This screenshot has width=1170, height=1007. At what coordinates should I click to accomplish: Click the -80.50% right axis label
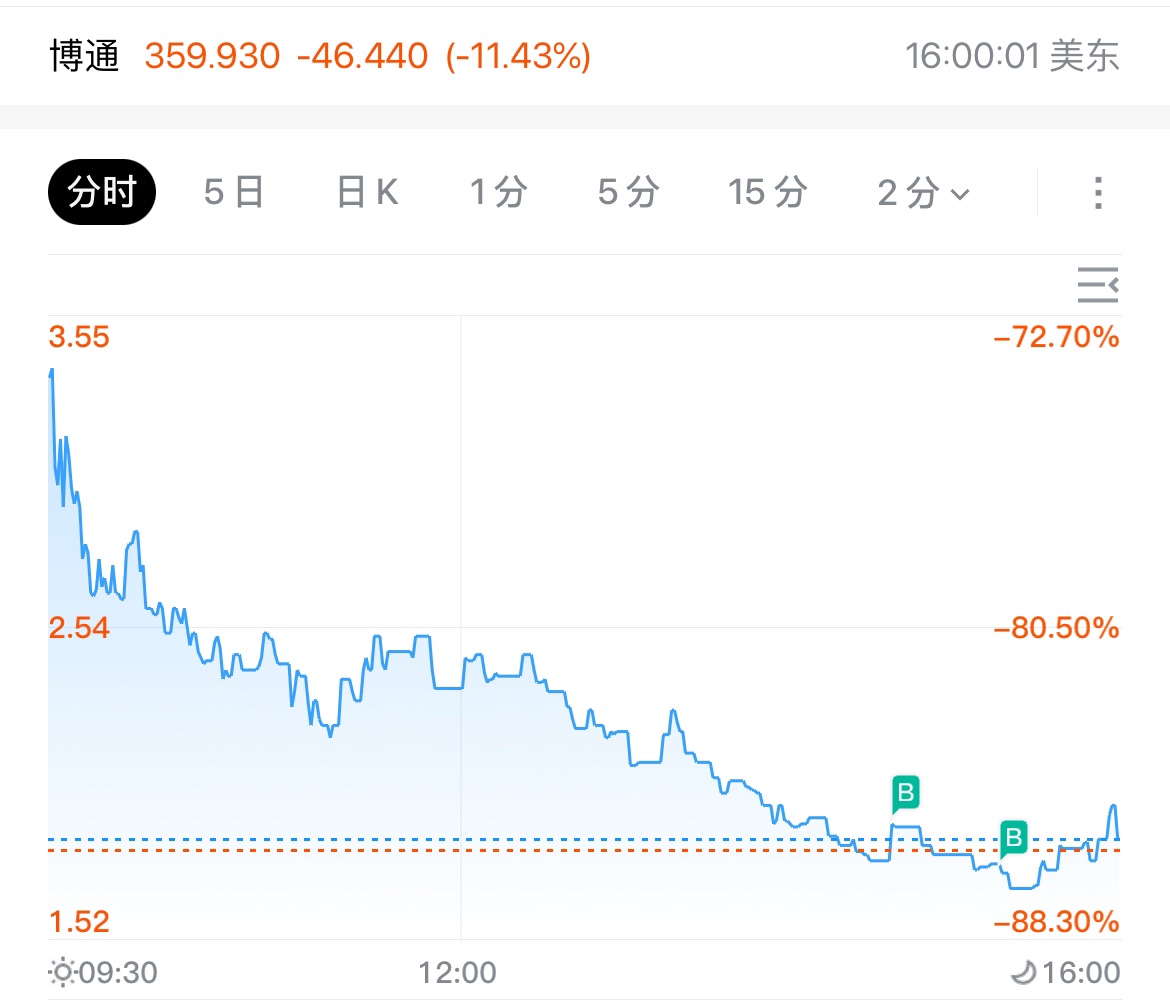[1055, 629]
